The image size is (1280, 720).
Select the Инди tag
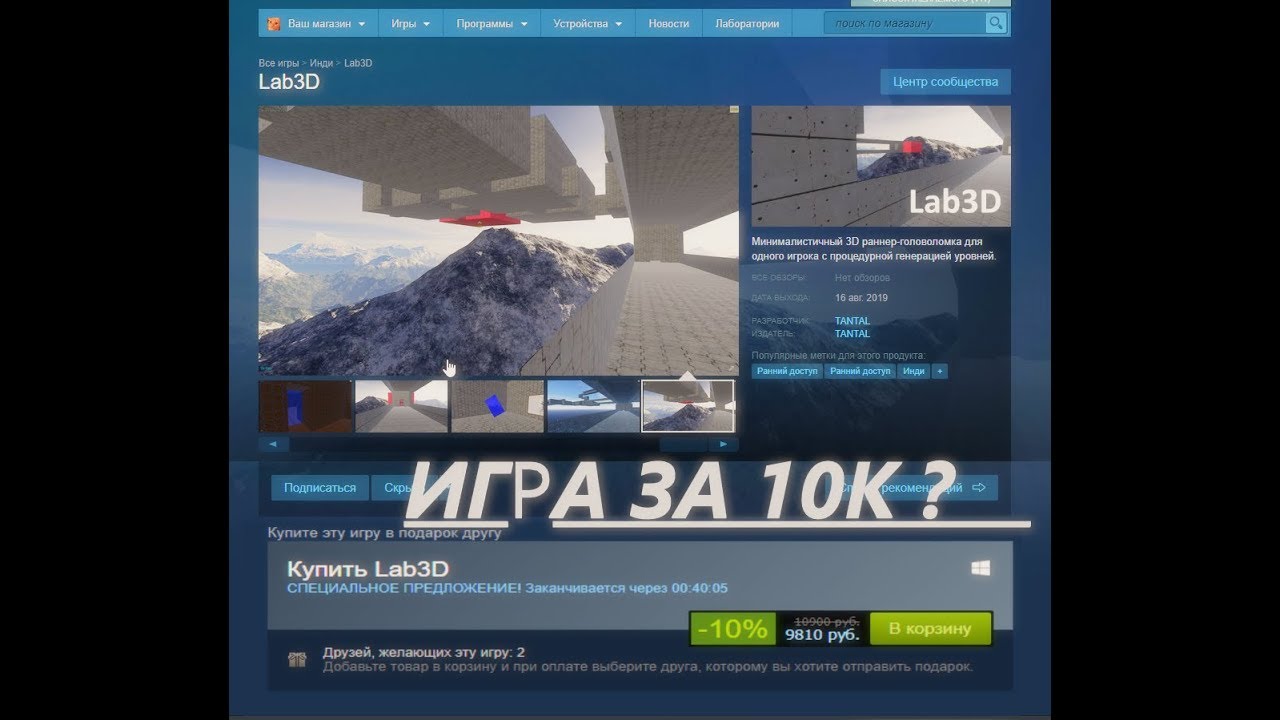pos(914,371)
